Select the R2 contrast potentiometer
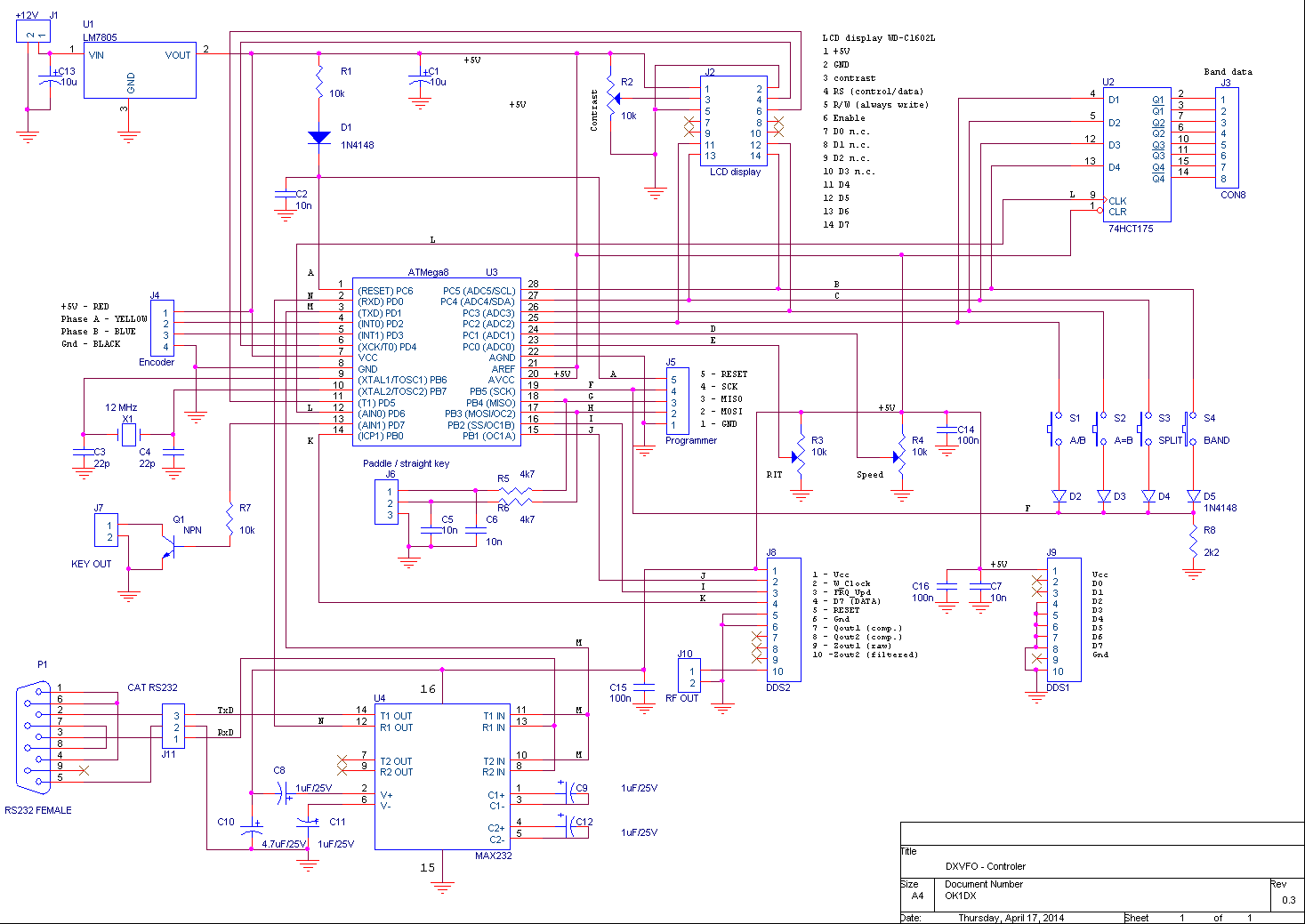 [x=612, y=98]
